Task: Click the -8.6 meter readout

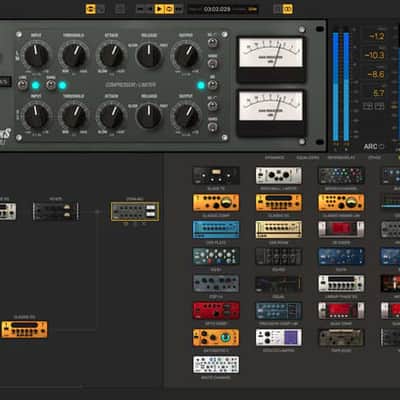Action: click(x=376, y=74)
